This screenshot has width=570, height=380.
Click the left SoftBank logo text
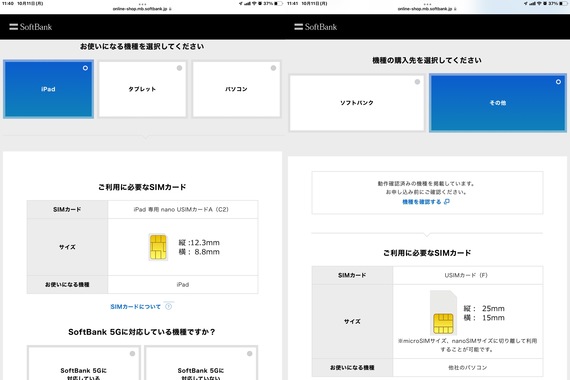[36, 27]
